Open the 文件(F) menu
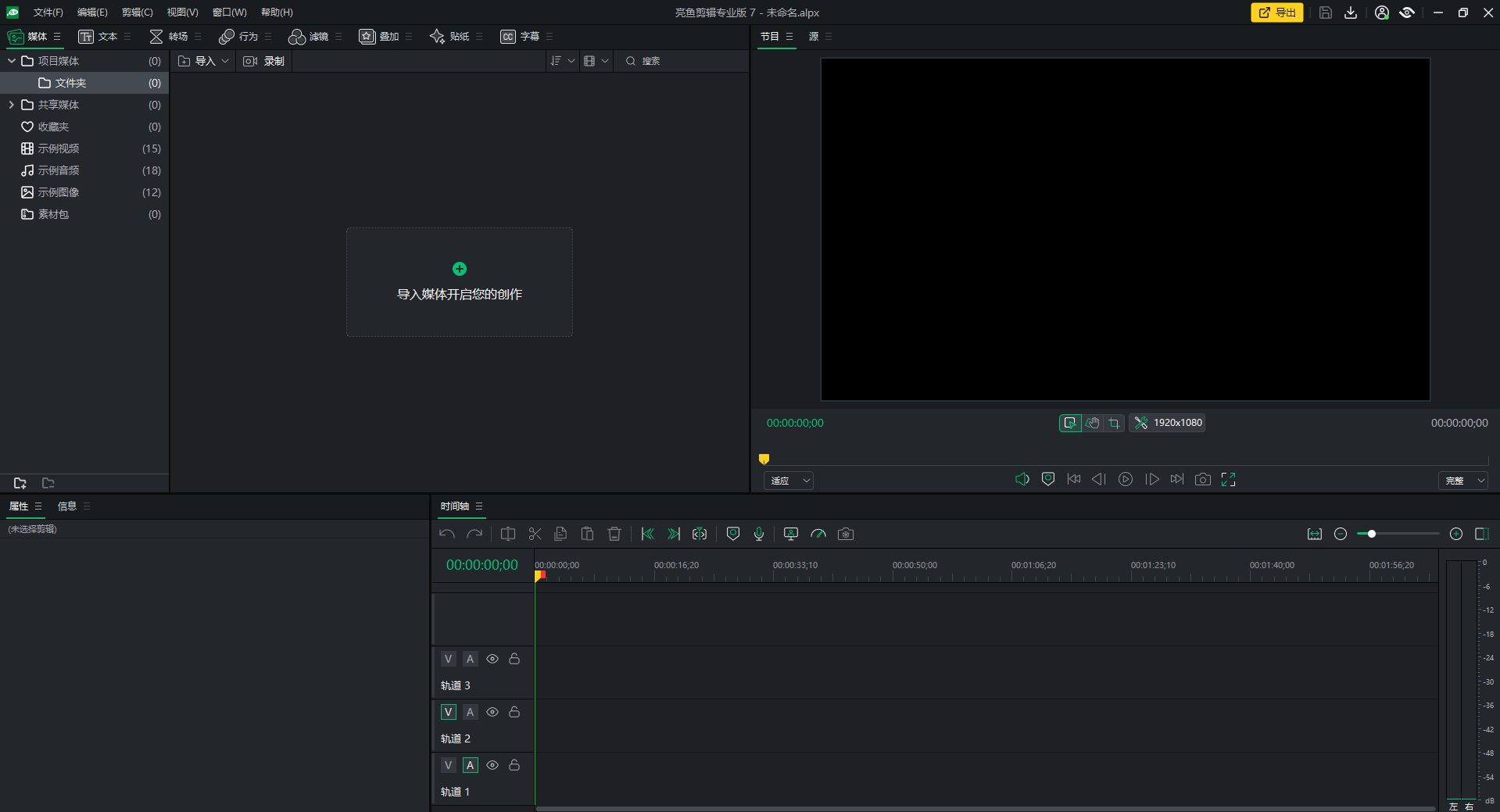Viewport: 1500px width, 812px height. click(48, 13)
